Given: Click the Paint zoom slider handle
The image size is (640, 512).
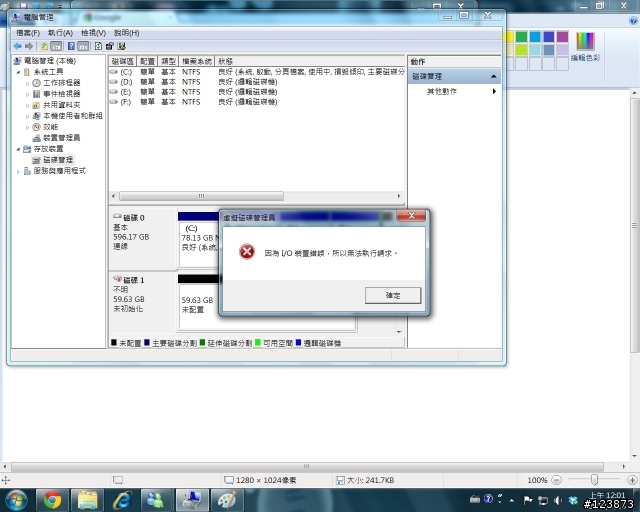Looking at the screenshot, I should coord(595,480).
